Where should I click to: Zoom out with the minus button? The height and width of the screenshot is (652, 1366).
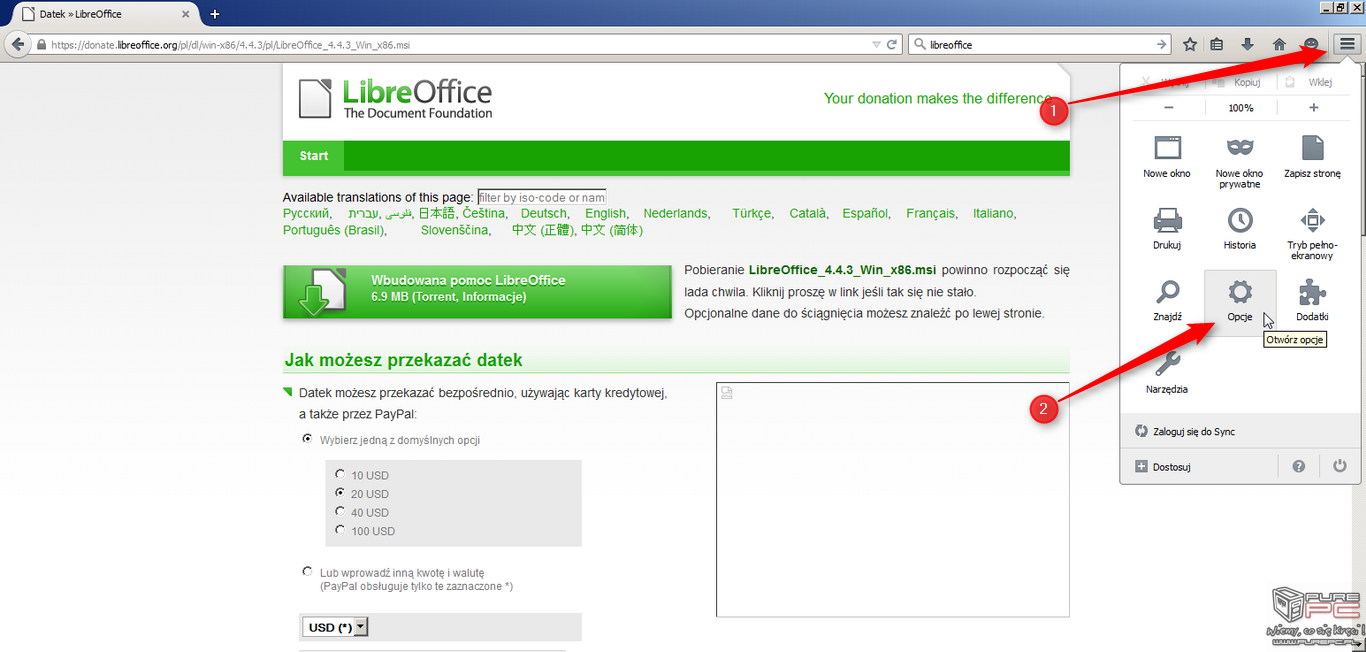1169,108
